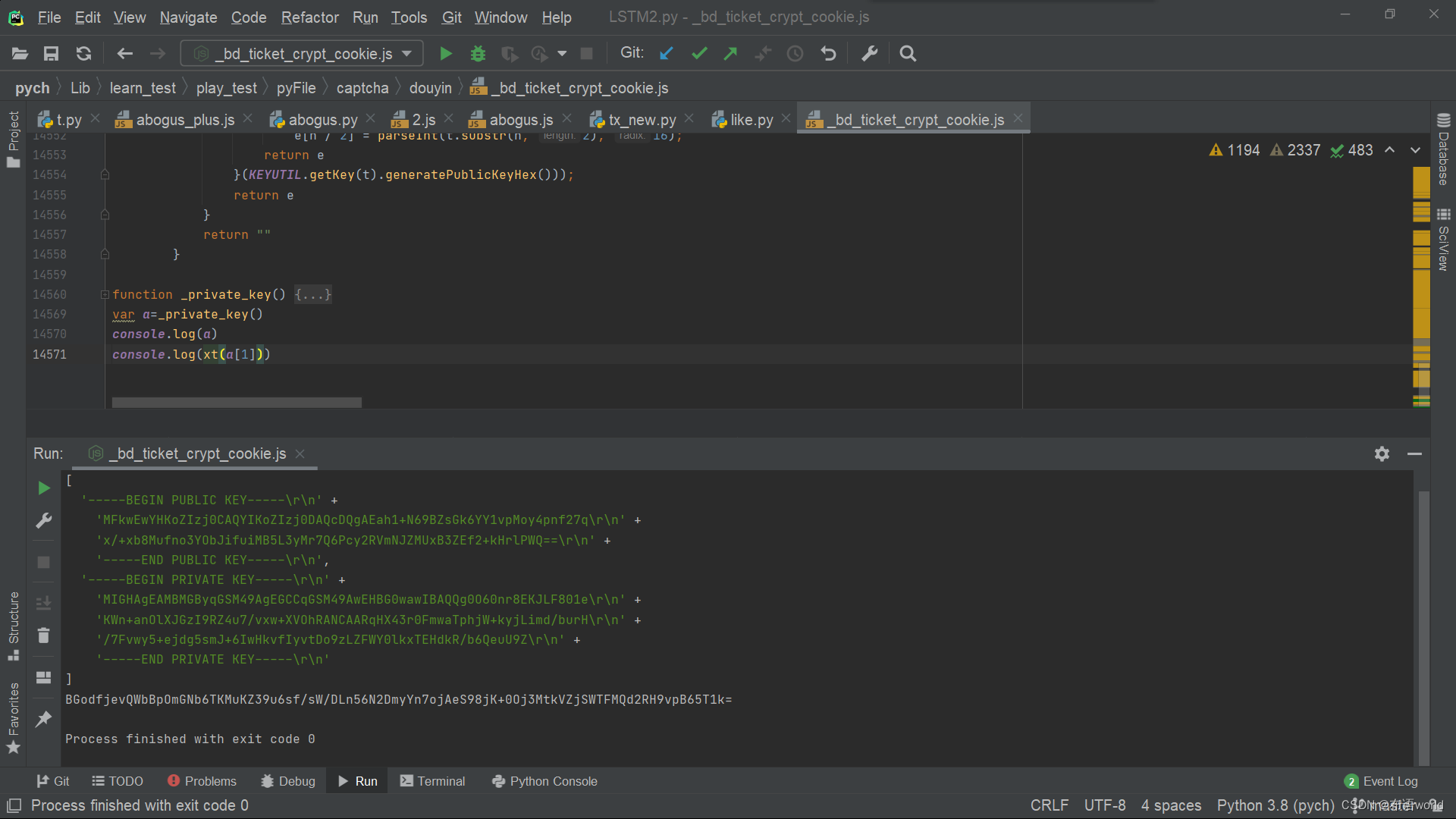The height and width of the screenshot is (819, 1456).
Task: Rerun _bd_ticket_crypt_cookie.js in the Run panel
Action: click(x=42, y=488)
